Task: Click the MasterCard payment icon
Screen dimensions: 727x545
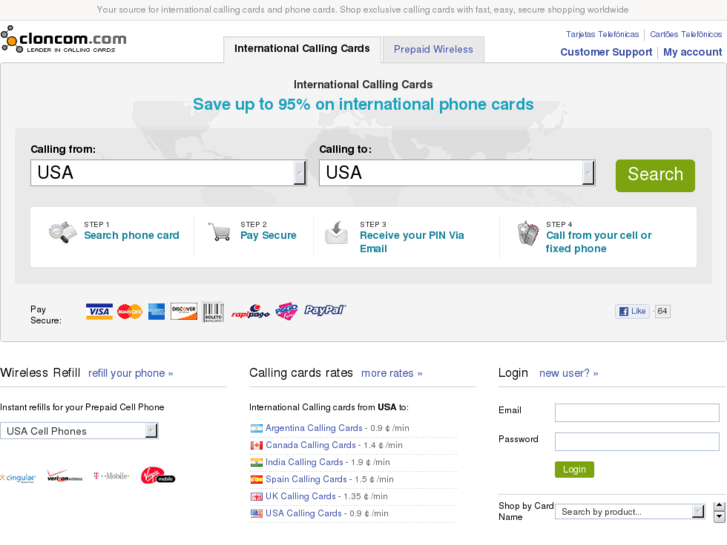Action: click(129, 311)
